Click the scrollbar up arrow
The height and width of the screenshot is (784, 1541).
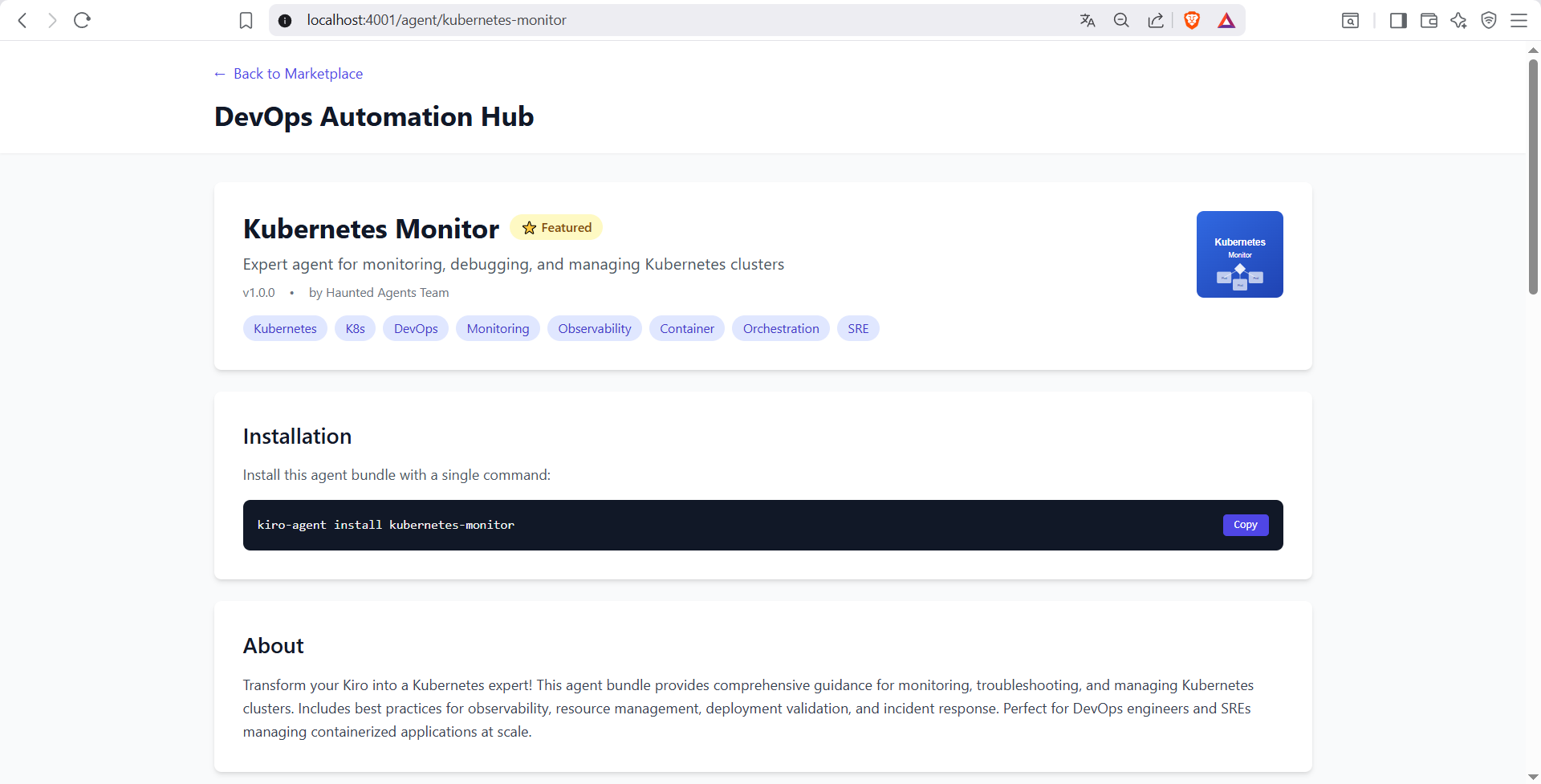click(1533, 50)
